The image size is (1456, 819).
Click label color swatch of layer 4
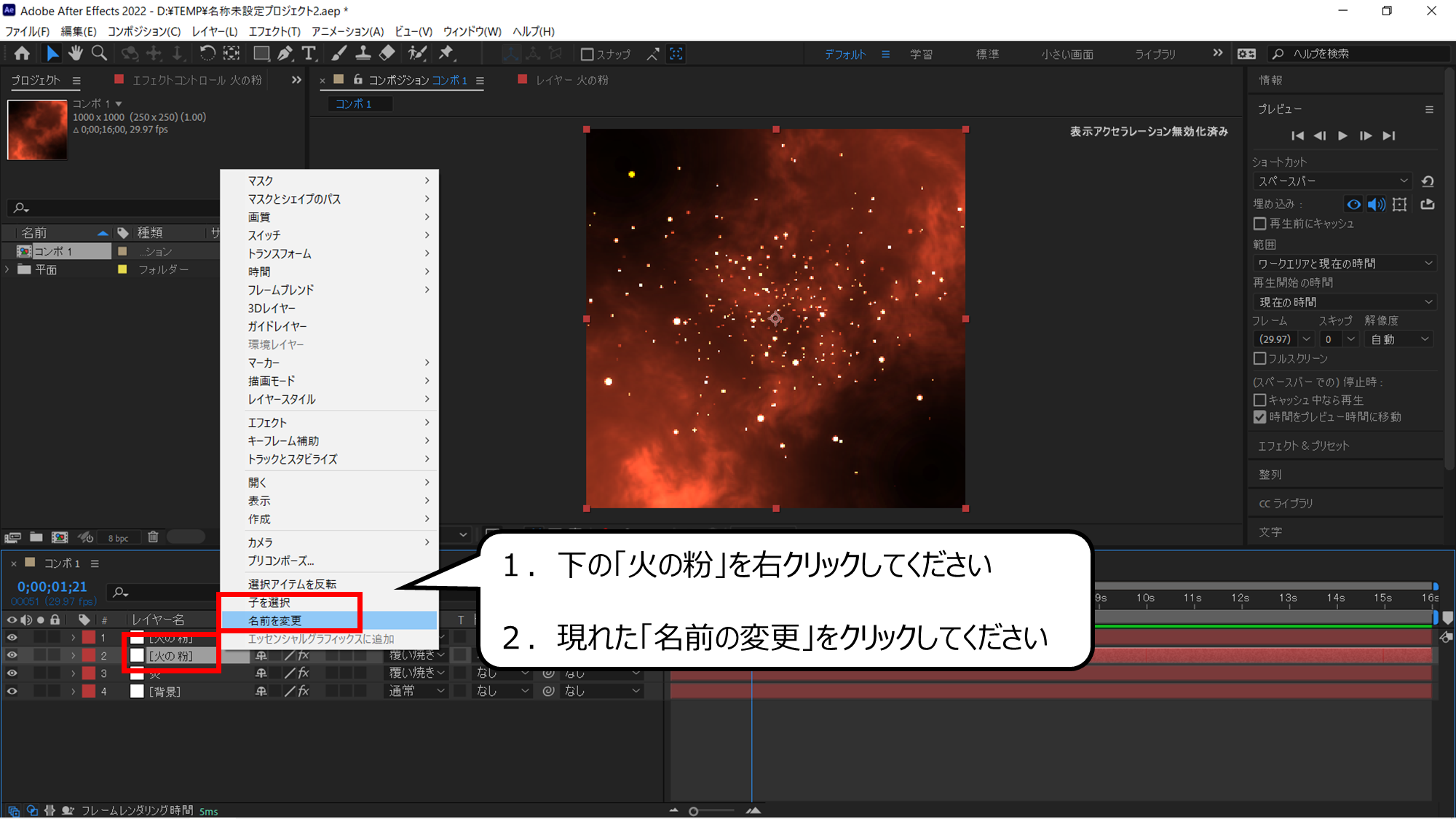88,692
